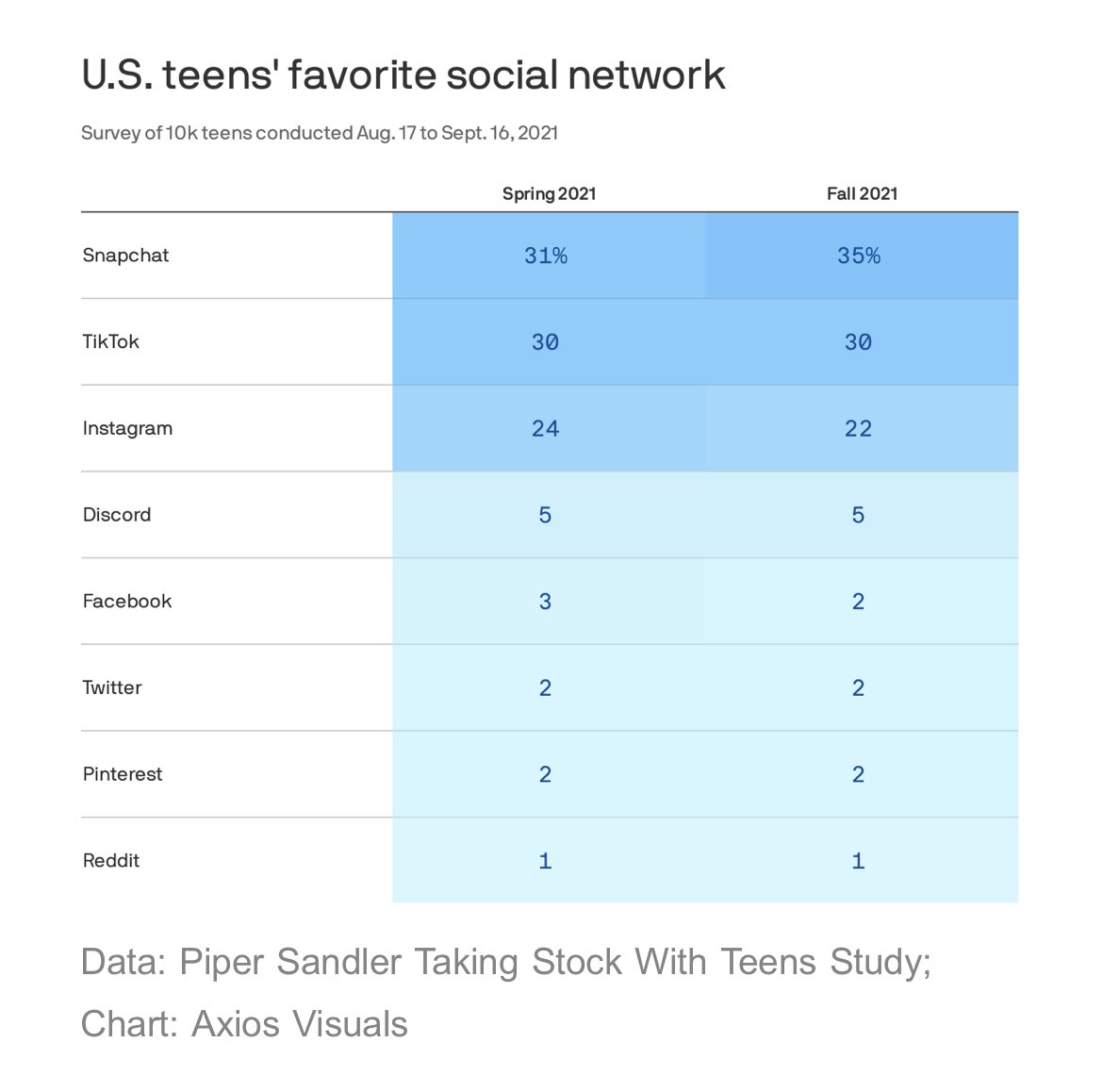The width and height of the screenshot is (1103, 1092).
Task: Click the survey date subtitle text
Action: point(320,133)
